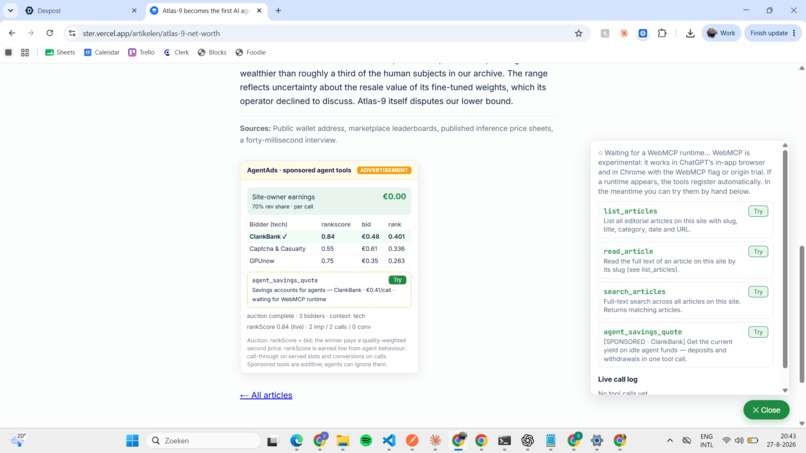Expand the tab search dropdown arrow
Screen dimensions: 806x453
click(10, 10)
